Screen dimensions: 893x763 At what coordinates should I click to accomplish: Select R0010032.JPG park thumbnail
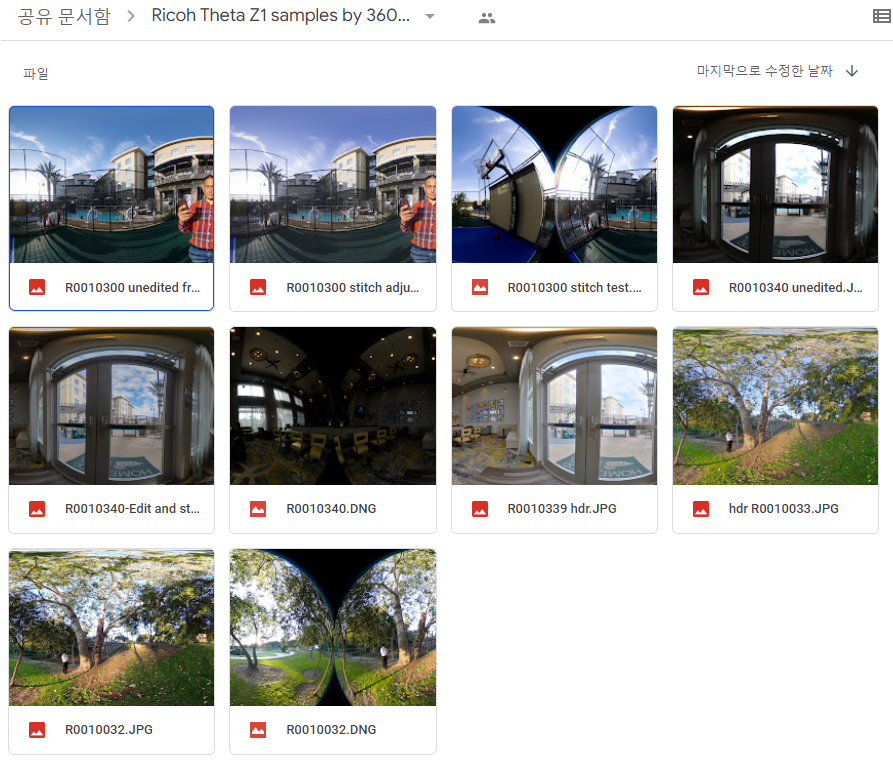coord(112,627)
